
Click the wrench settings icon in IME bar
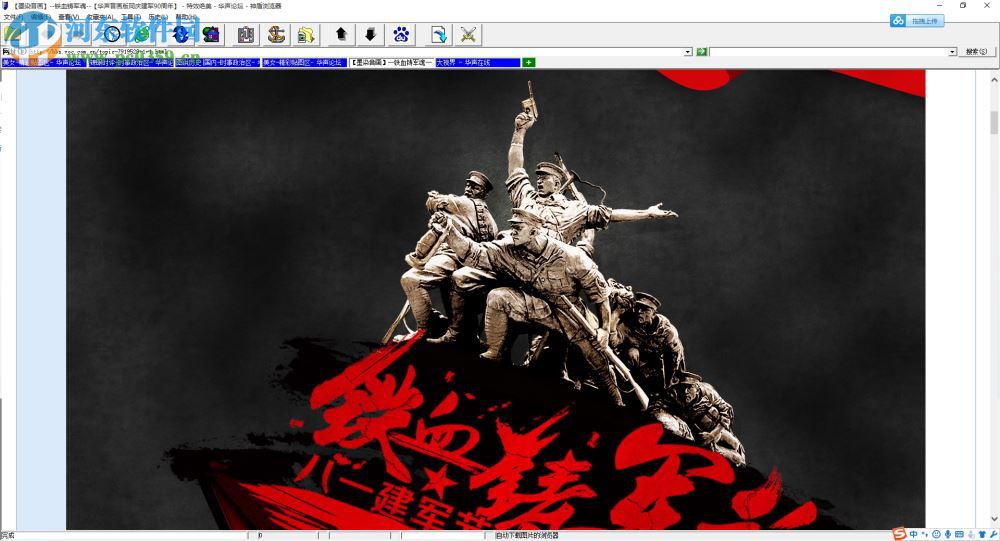click(x=993, y=535)
